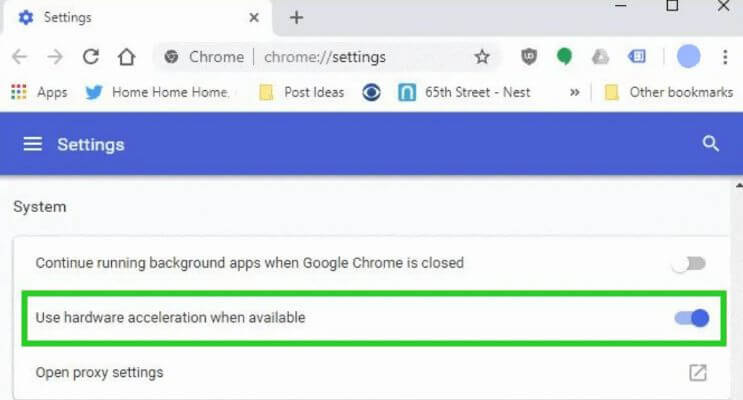The height and width of the screenshot is (400, 743).
Task: Expand the hidden bookmarks overflow chevron
Action: coord(575,92)
